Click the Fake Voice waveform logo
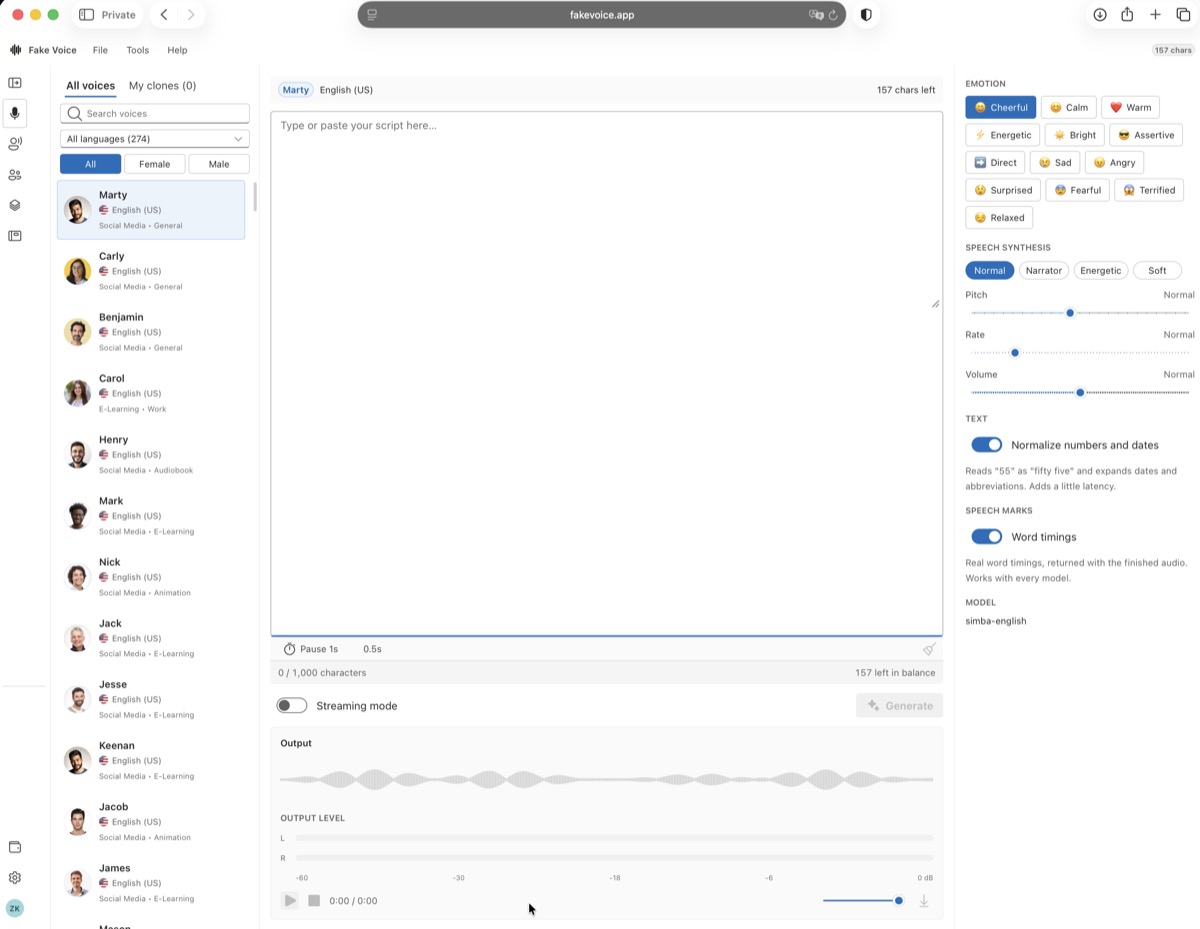Screen dimensions: 1200x929 15,50
